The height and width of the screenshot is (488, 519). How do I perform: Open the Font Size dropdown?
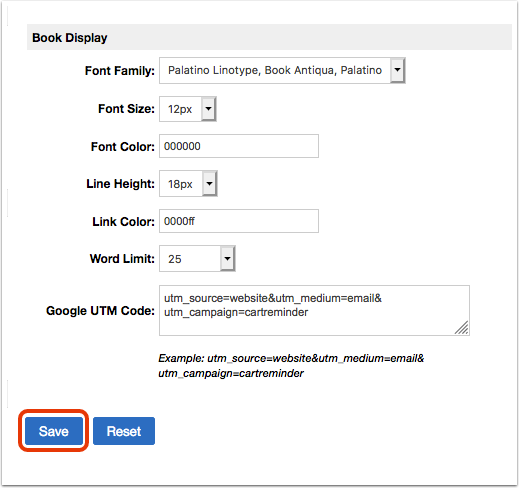188,109
